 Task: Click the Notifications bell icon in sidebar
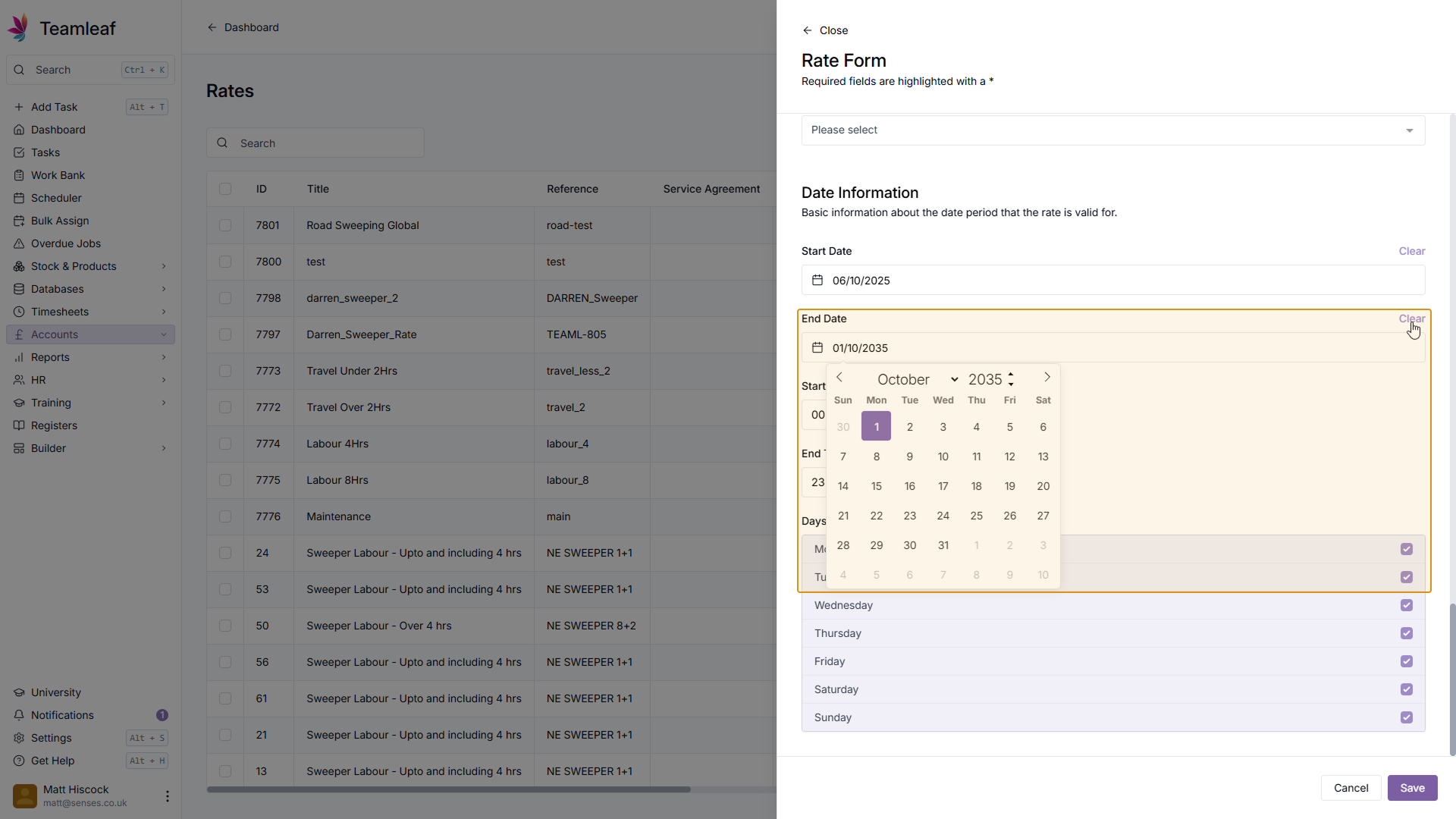19,715
